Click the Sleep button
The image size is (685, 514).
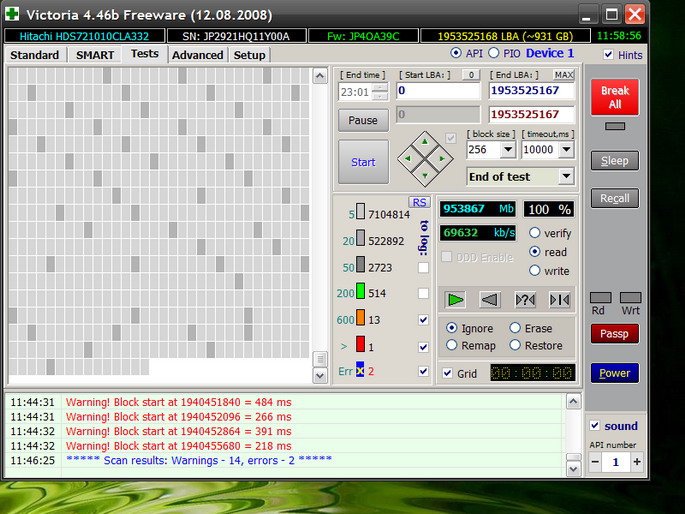(615, 161)
